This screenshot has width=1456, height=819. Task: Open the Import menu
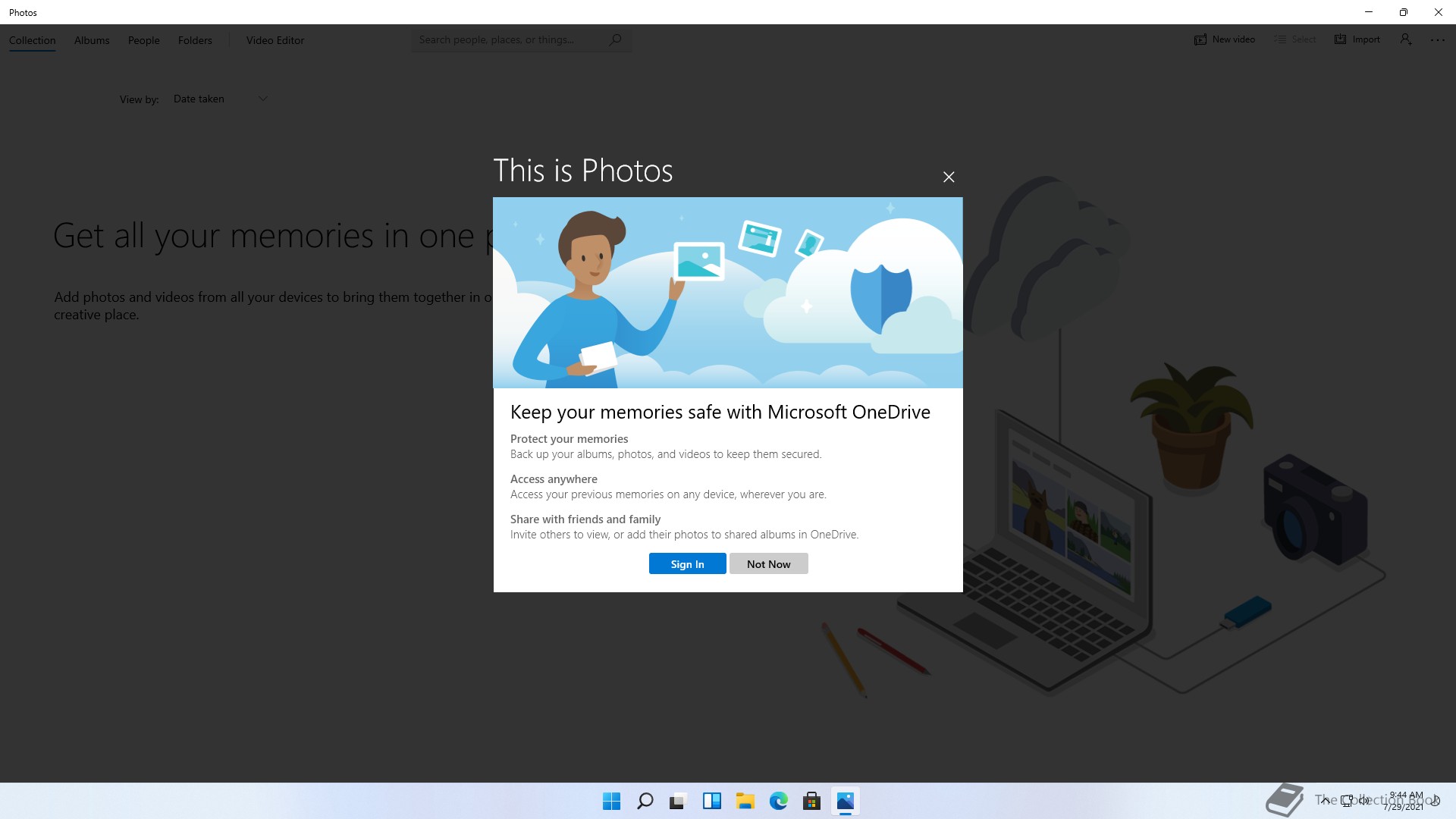coord(1357,39)
